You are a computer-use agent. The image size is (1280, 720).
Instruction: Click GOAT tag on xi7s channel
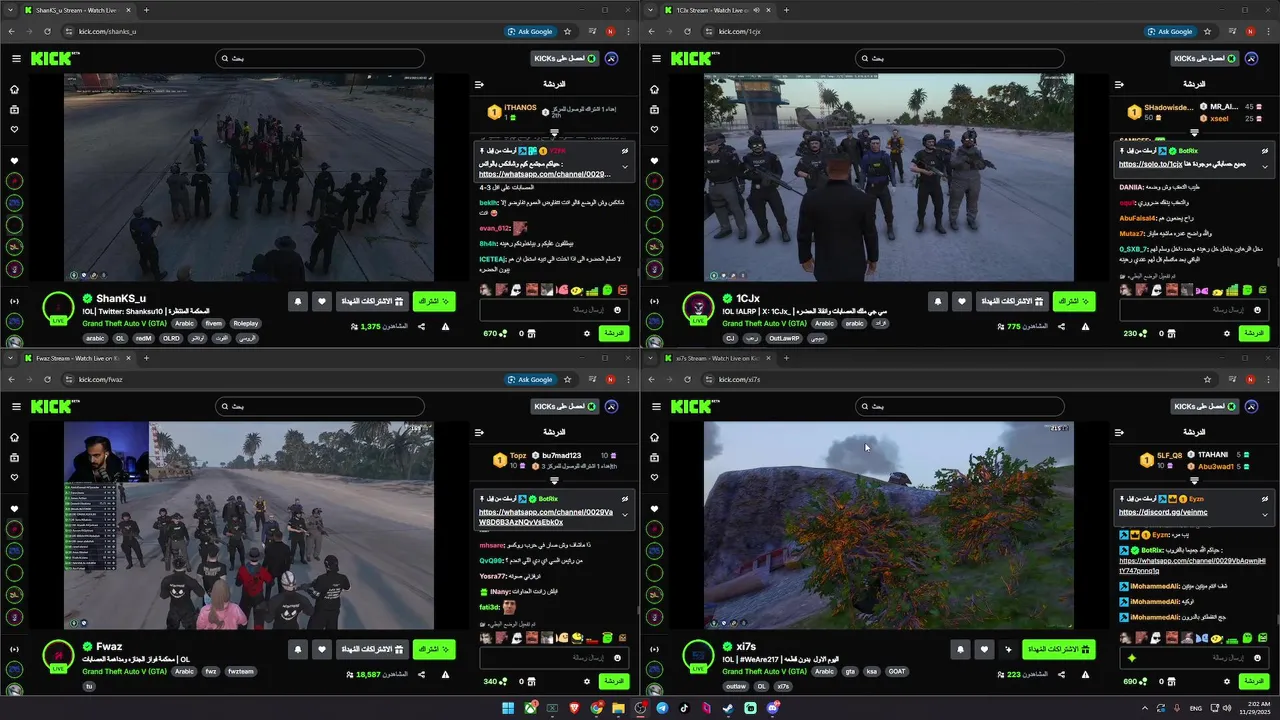point(897,671)
